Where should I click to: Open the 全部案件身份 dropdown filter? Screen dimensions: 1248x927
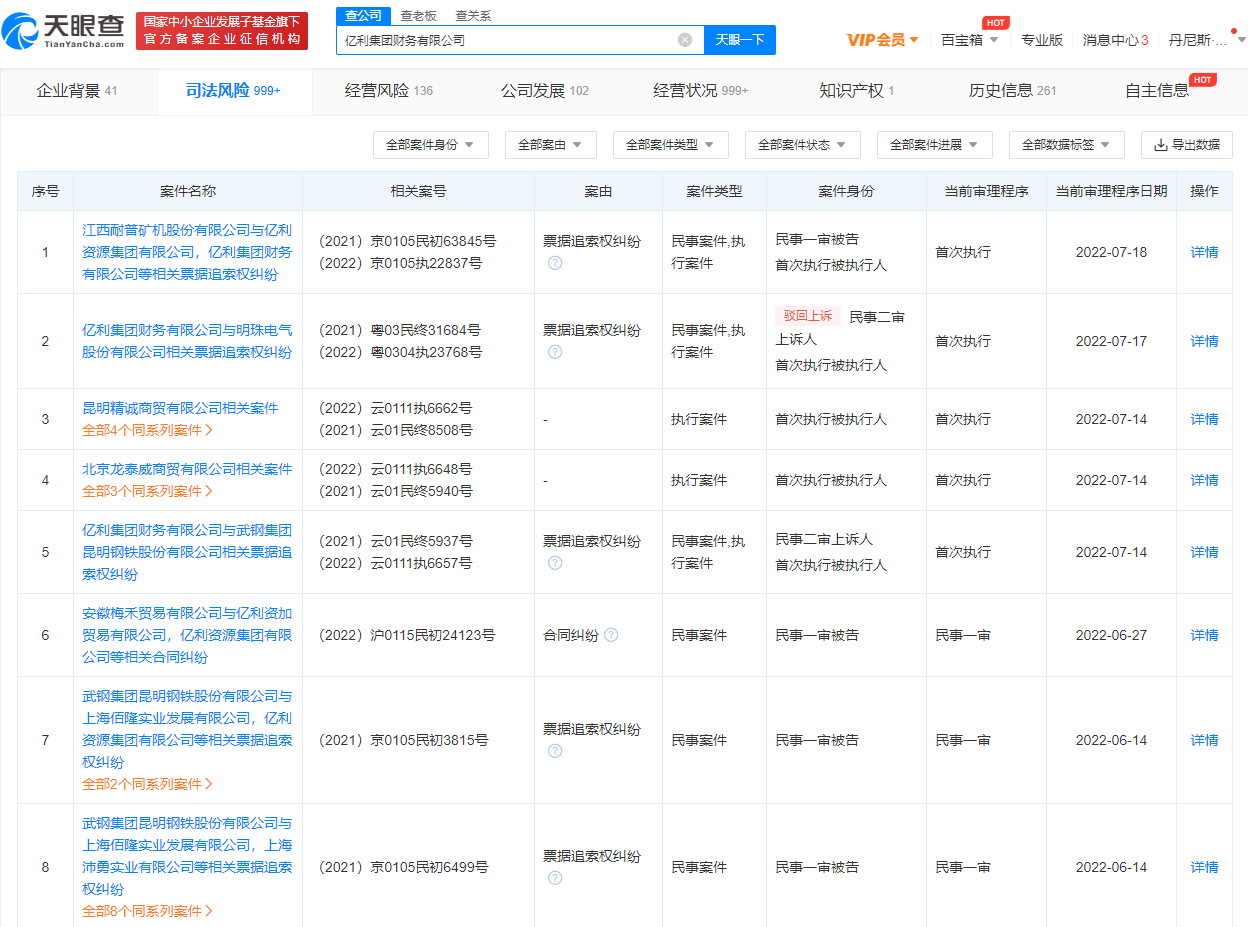click(x=430, y=145)
